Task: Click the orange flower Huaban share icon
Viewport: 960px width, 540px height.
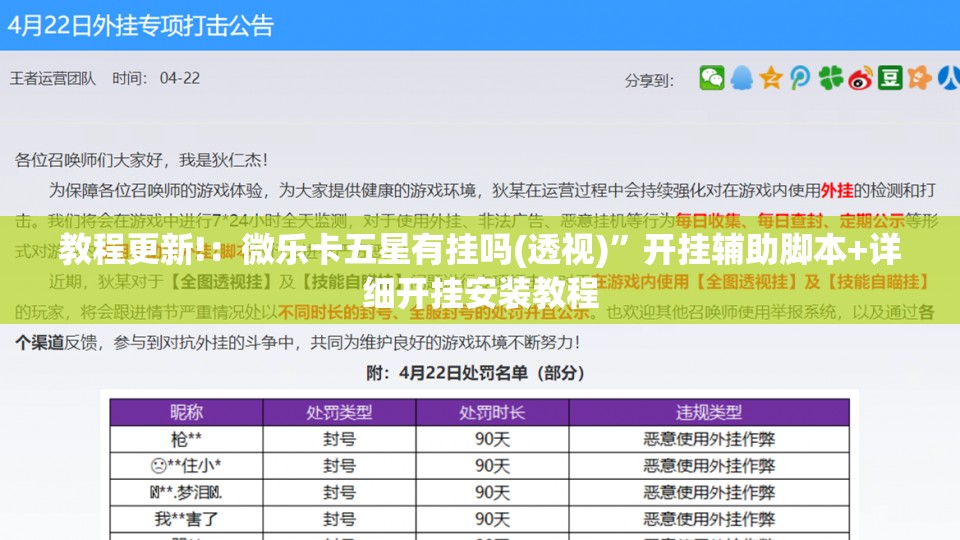Action: (x=920, y=78)
